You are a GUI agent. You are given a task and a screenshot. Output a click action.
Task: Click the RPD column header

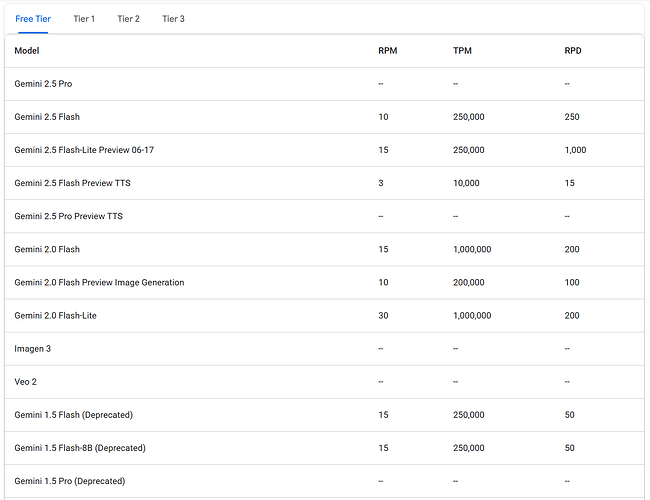573,50
